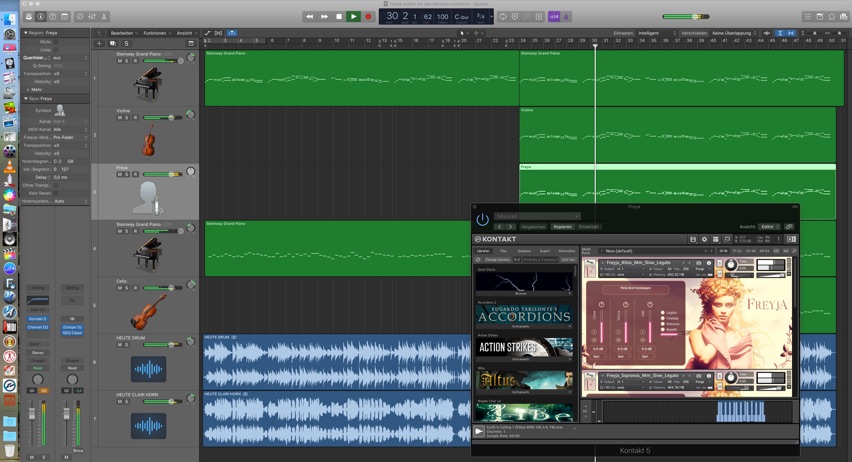Open the Action Strikes library banner
The height and width of the screenshot is (462, 852).
tap(524, 347)
